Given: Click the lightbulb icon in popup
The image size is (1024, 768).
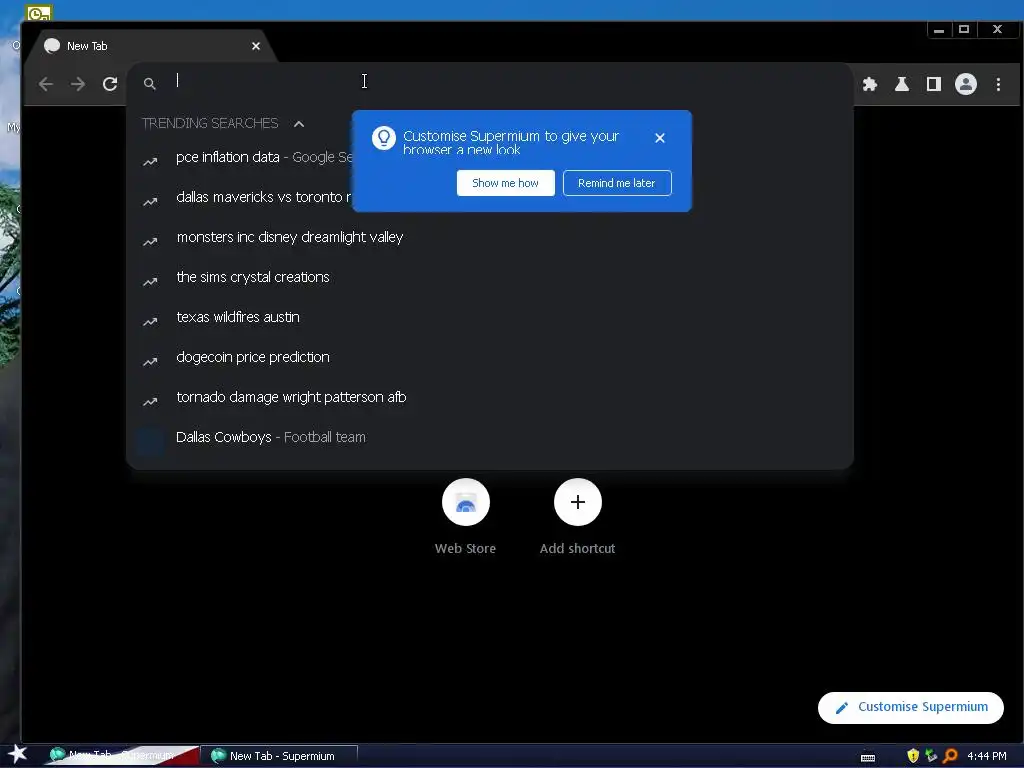Looking at the screenshot, I should pos(384,138).
